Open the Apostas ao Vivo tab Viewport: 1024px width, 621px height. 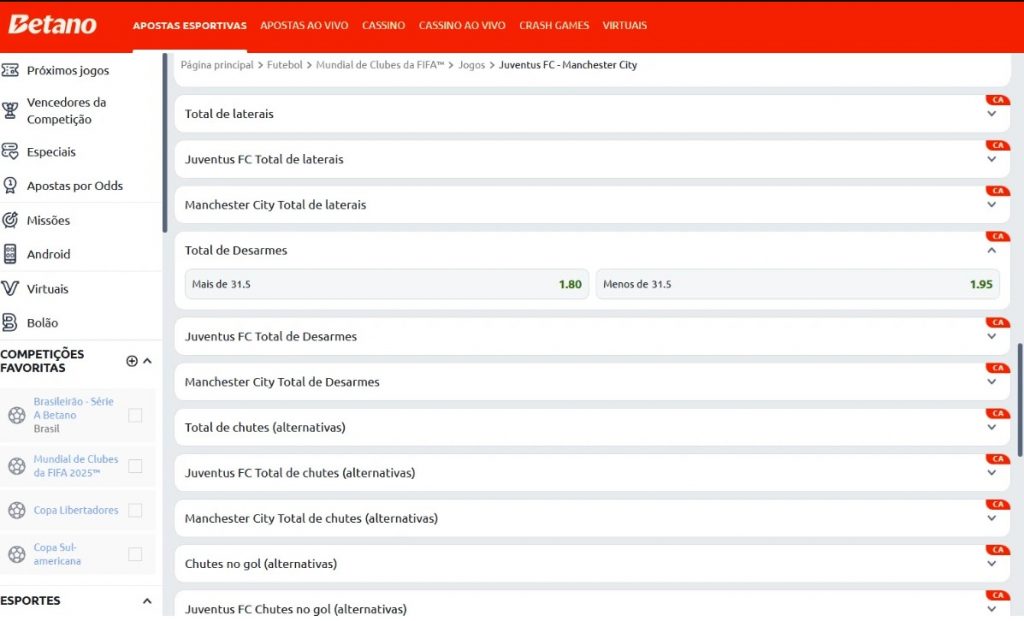coord(304,25)
